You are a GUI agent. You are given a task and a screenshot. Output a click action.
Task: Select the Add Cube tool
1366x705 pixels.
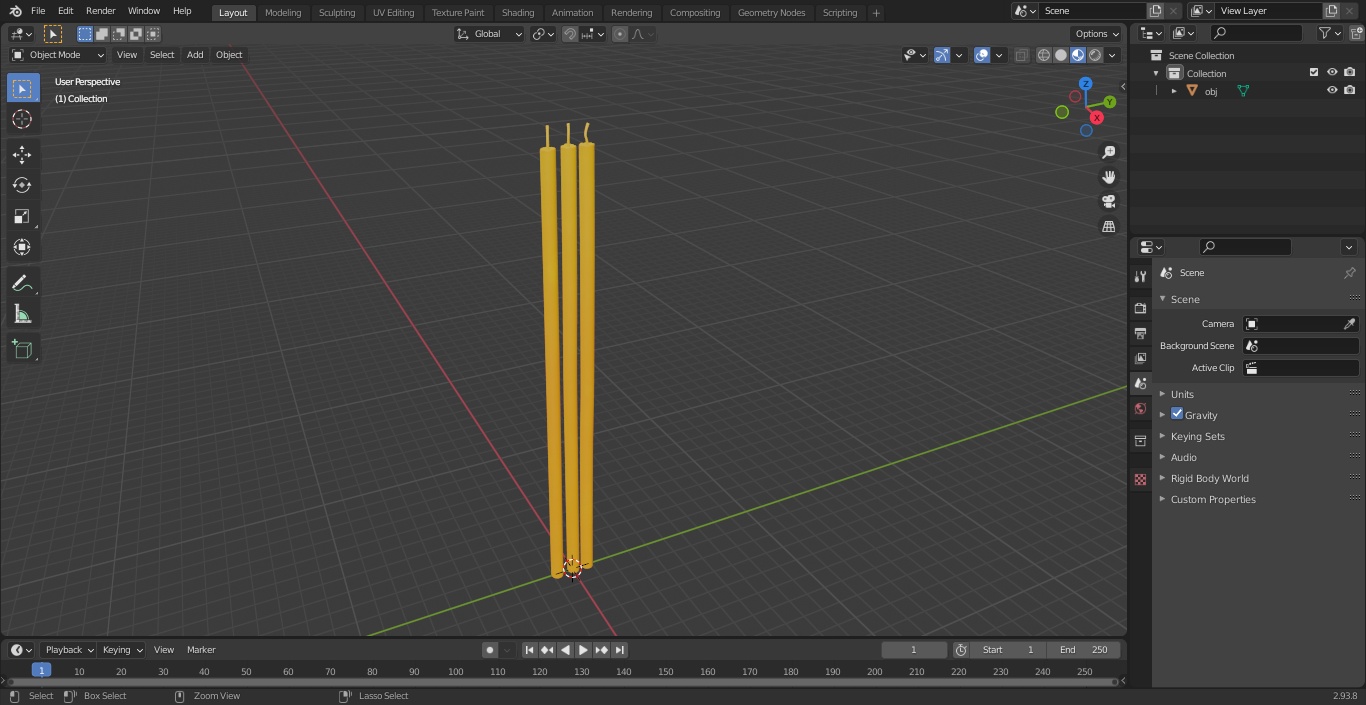coord(22,350)
